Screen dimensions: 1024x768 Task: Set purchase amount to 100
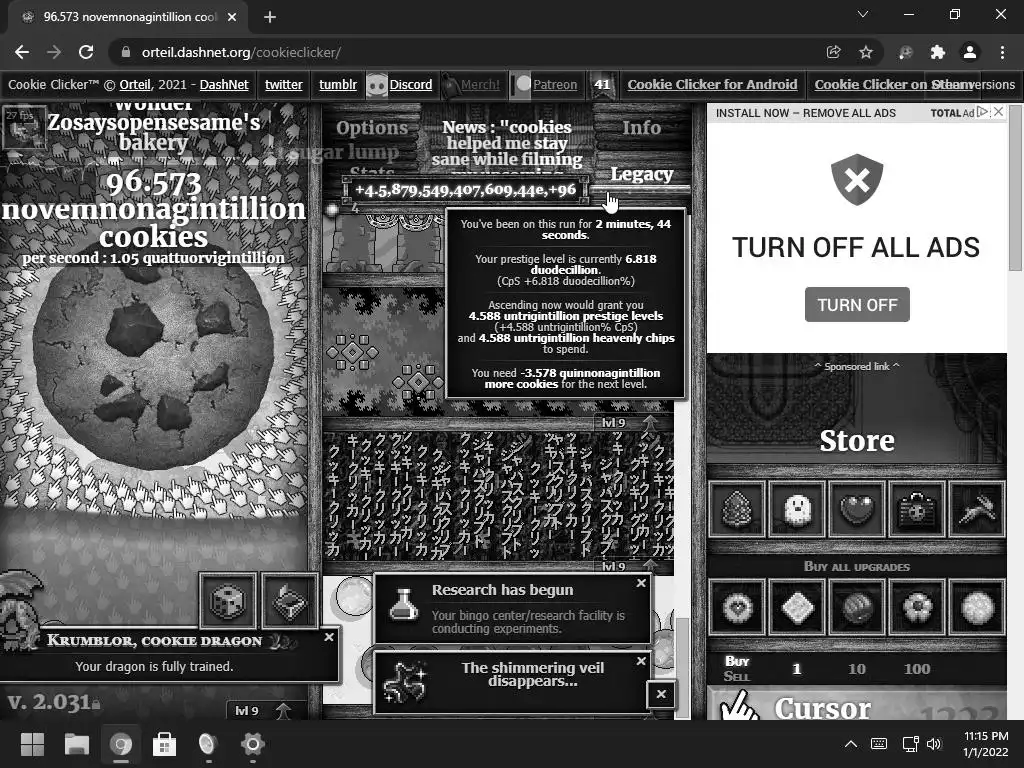pos(917,669)
